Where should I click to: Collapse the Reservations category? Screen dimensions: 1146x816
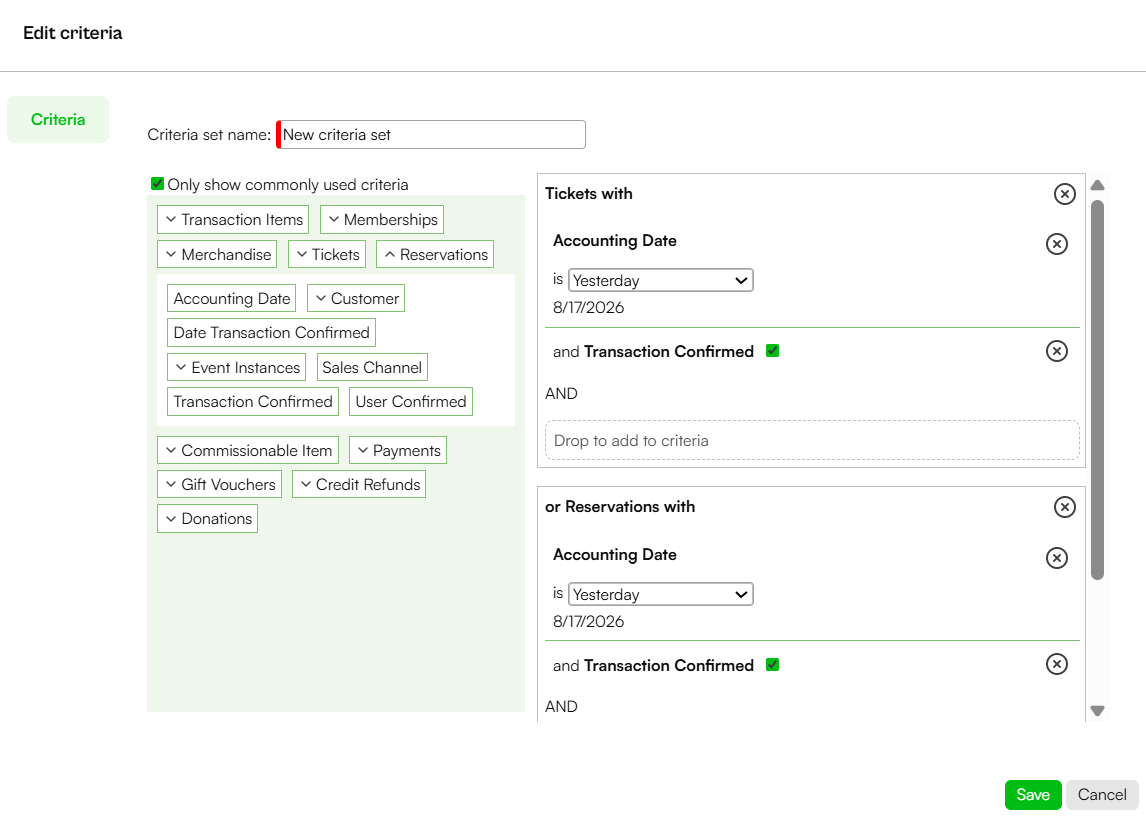(x=435, y=254)
